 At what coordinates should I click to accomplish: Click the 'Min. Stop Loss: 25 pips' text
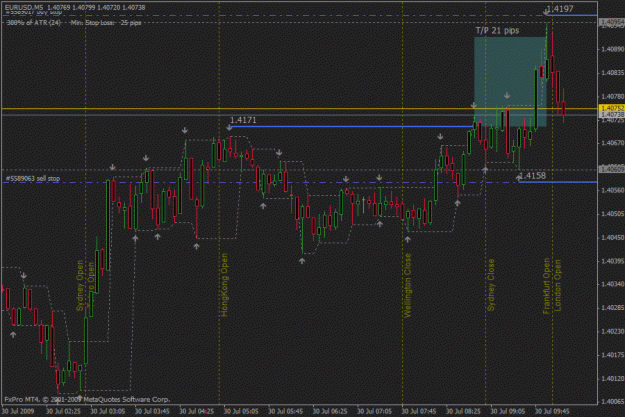click(x=105, y=23)
